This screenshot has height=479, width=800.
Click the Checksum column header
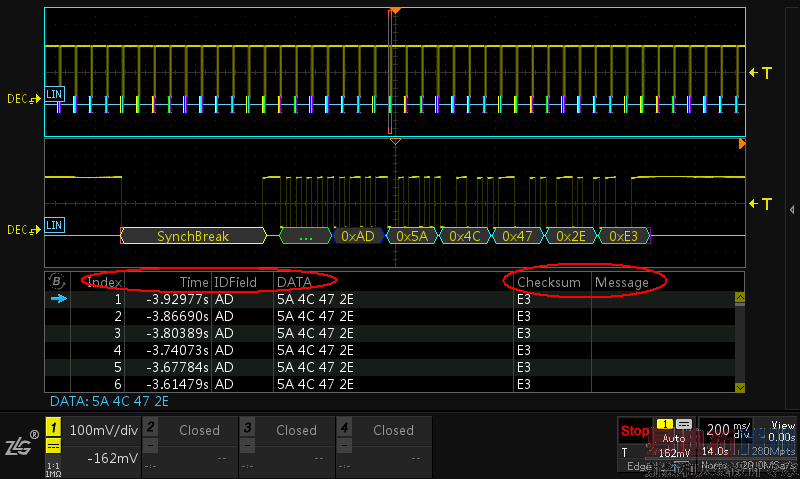548,283
